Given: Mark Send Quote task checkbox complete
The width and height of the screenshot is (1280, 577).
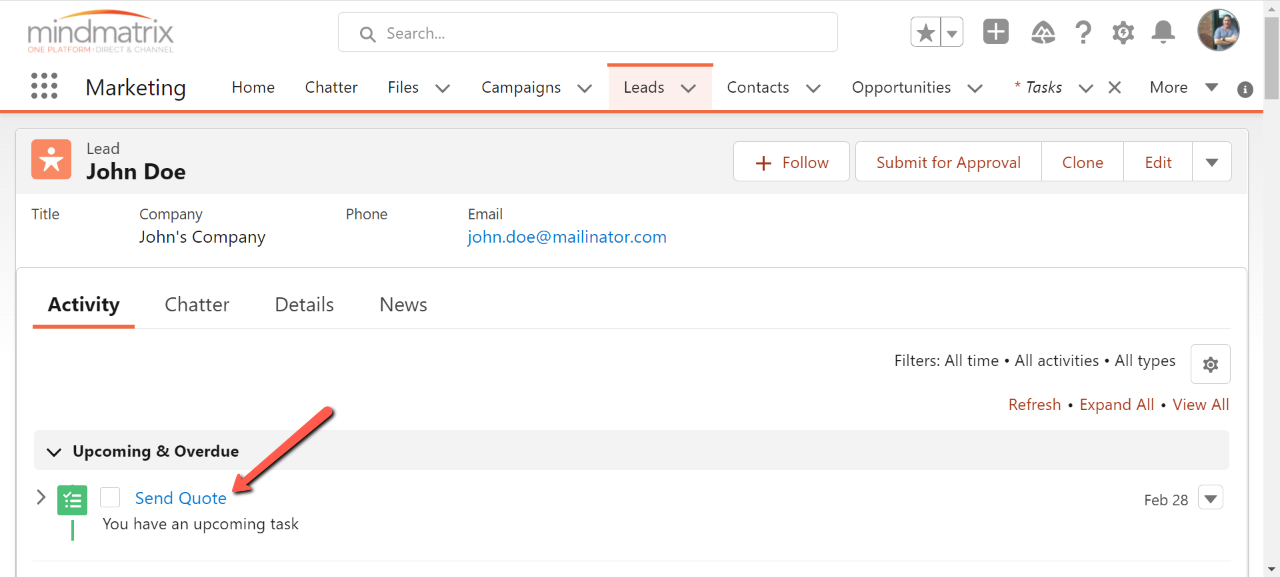Looking at the screenshot, I should 110,498.
